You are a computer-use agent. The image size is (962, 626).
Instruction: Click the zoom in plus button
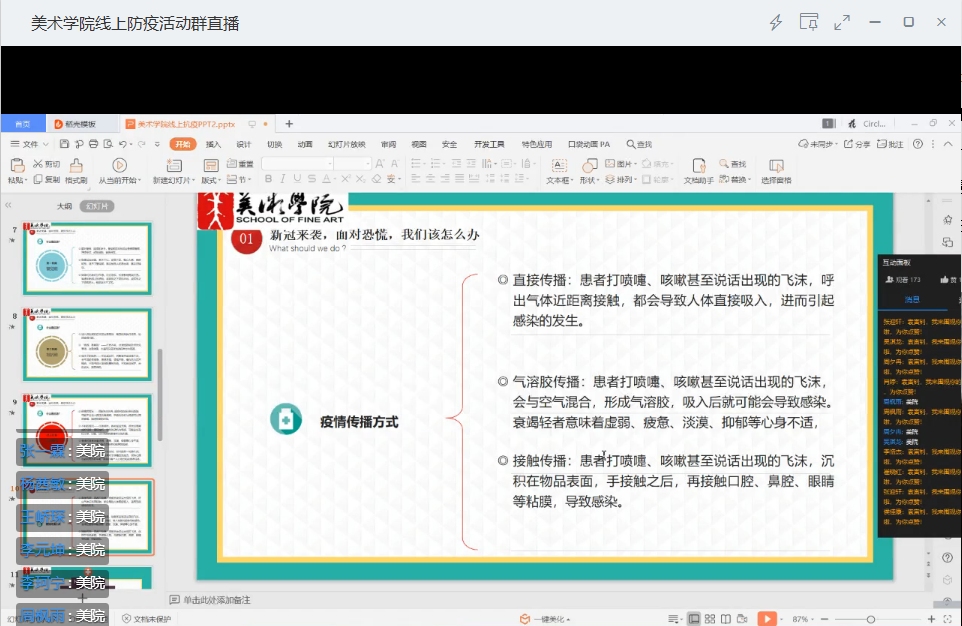(931, 619)
